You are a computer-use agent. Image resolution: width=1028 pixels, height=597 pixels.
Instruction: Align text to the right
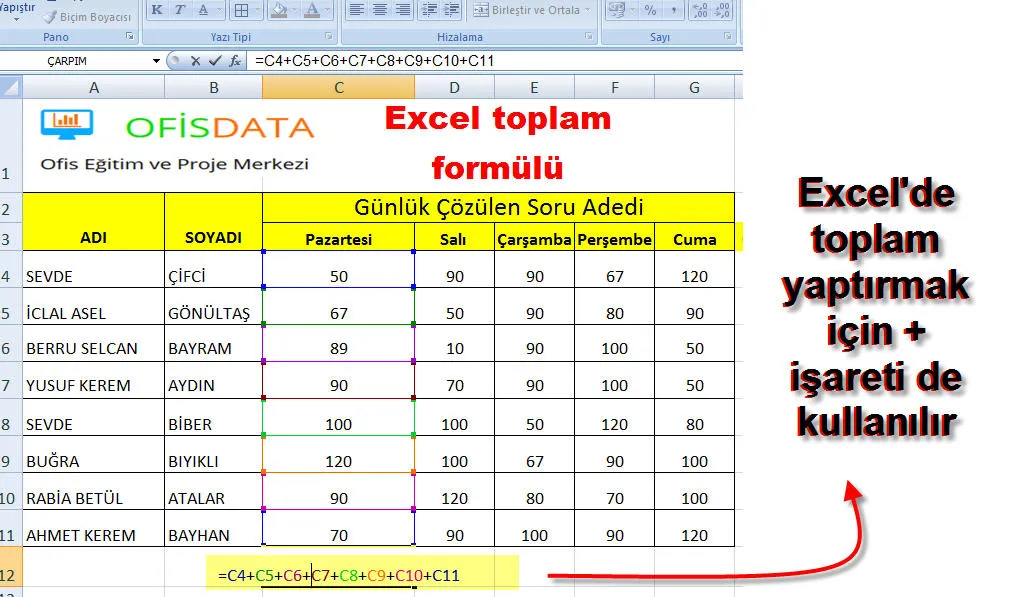403,11
